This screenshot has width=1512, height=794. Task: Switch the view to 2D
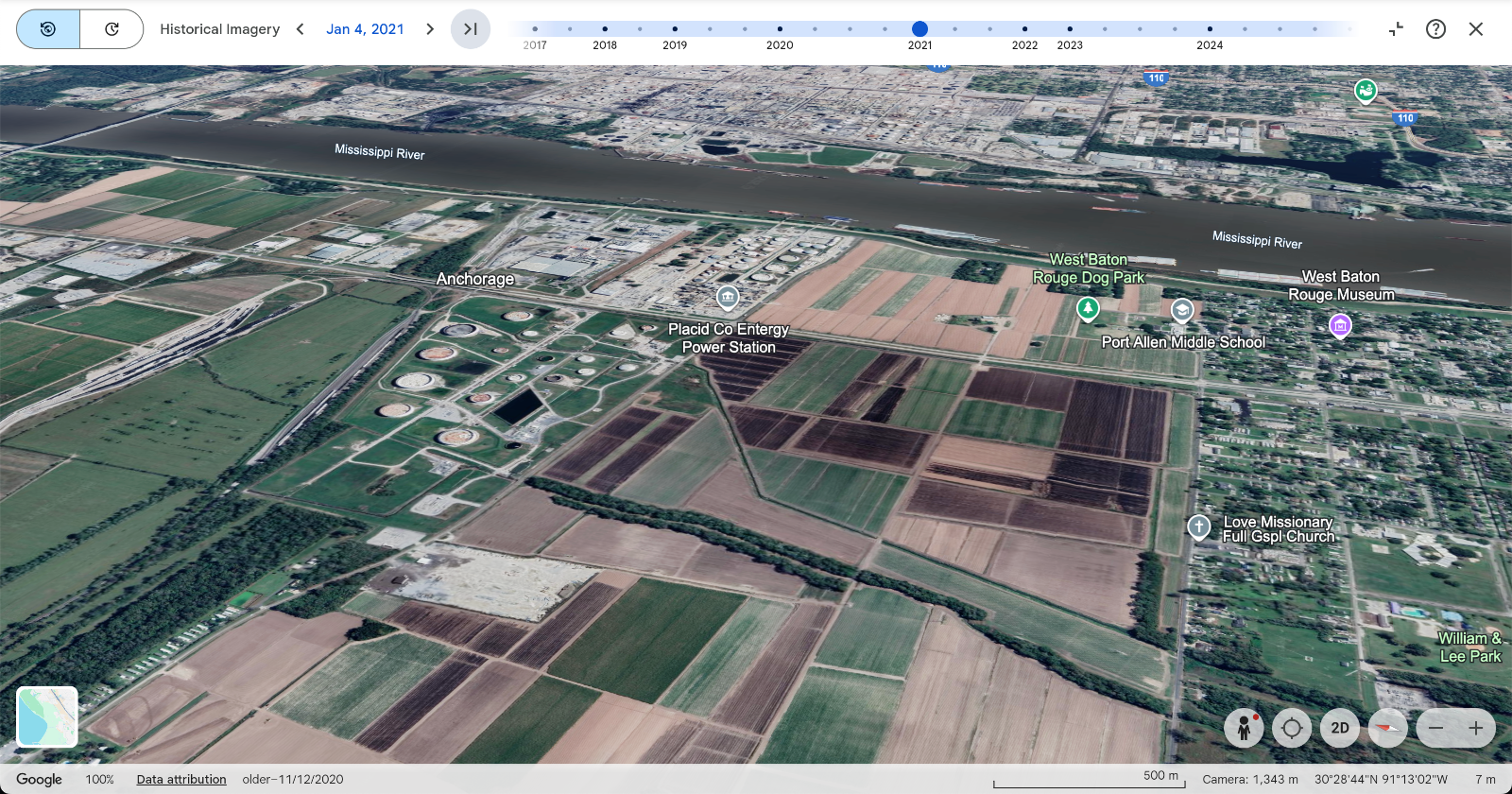point(1340,728)
